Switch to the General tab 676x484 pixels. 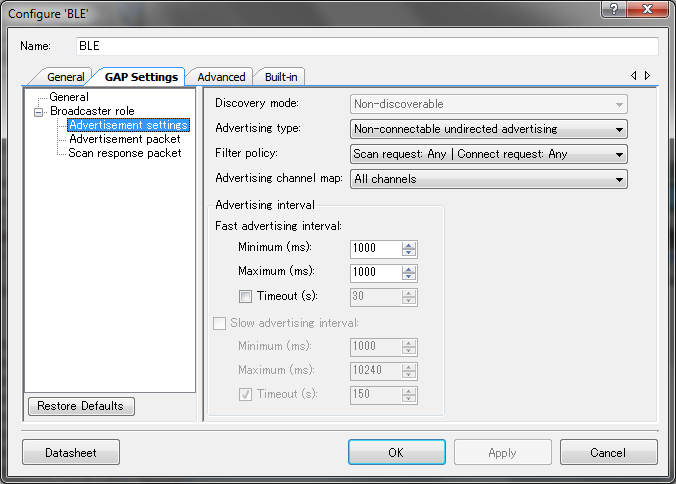66,77
